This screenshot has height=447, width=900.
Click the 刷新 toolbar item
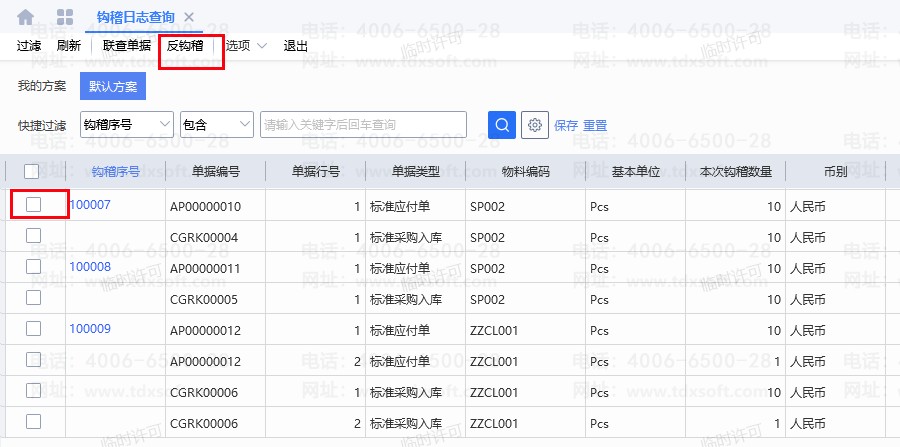[x=69, y=45]
